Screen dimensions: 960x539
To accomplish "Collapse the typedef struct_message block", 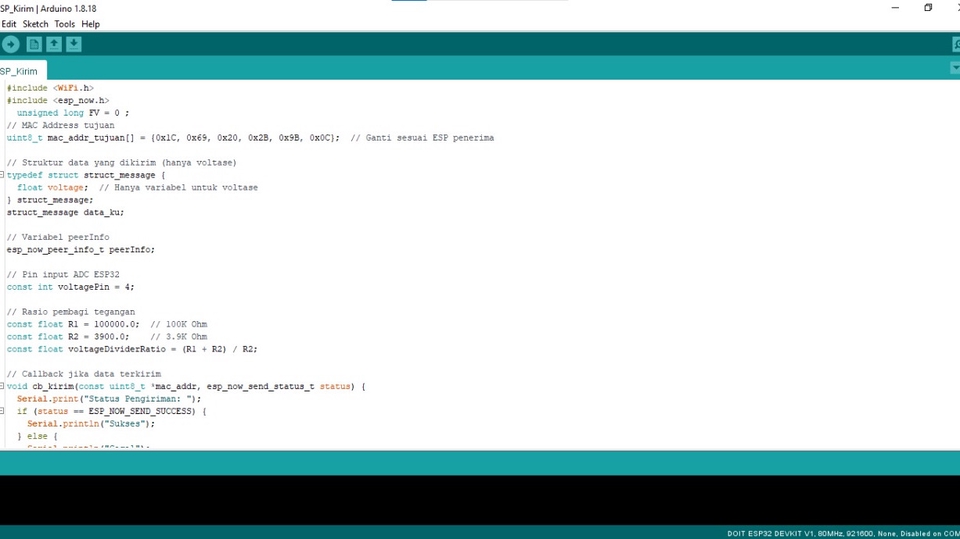I will [x=3, y=175].
